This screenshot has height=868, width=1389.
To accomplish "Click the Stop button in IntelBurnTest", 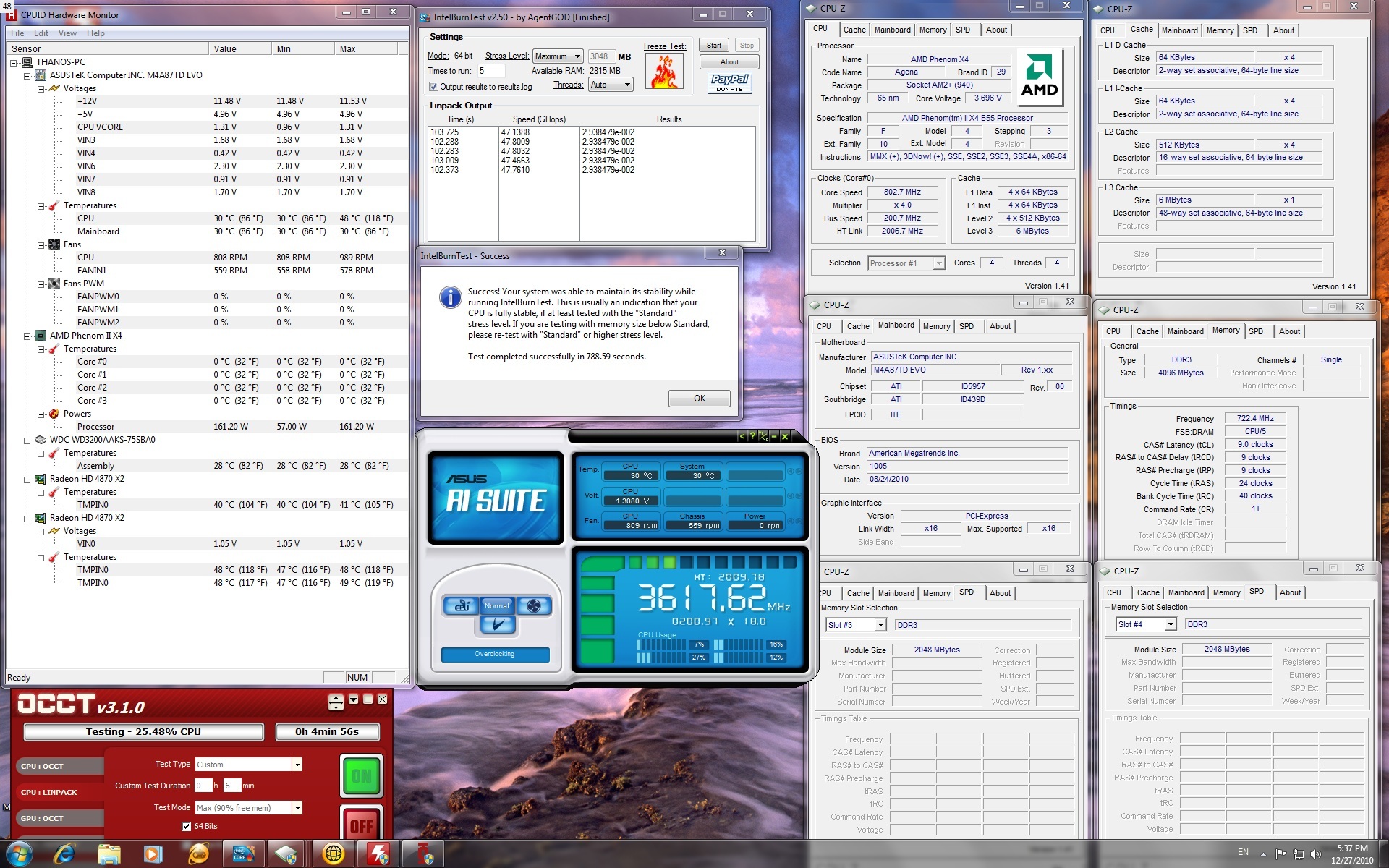I will click(x=747, y=46).
